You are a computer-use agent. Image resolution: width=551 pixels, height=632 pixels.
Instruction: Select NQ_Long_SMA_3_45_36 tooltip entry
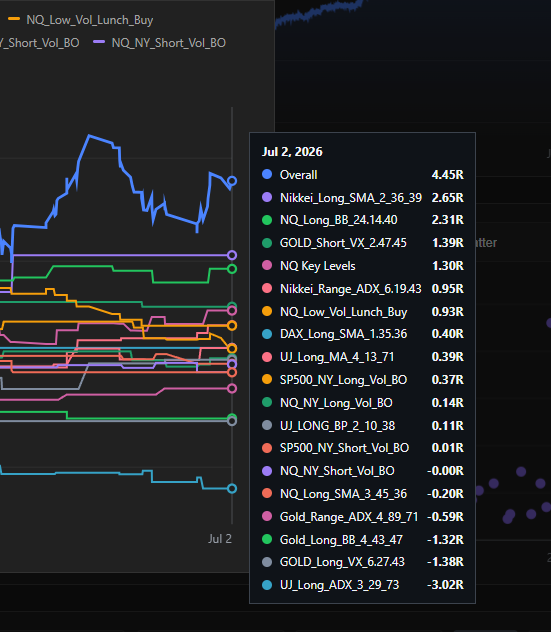[343, 494]
